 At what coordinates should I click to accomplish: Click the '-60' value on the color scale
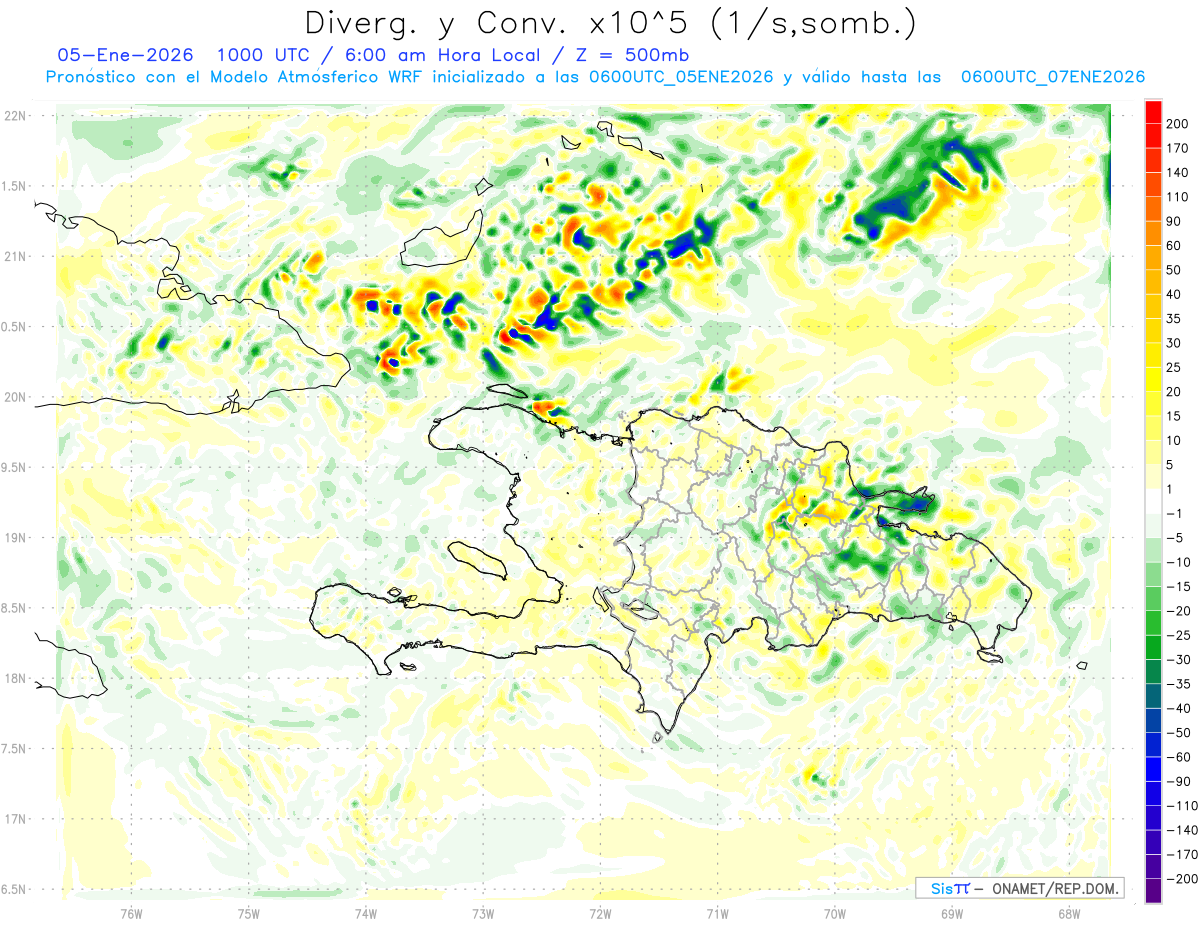1180,757
